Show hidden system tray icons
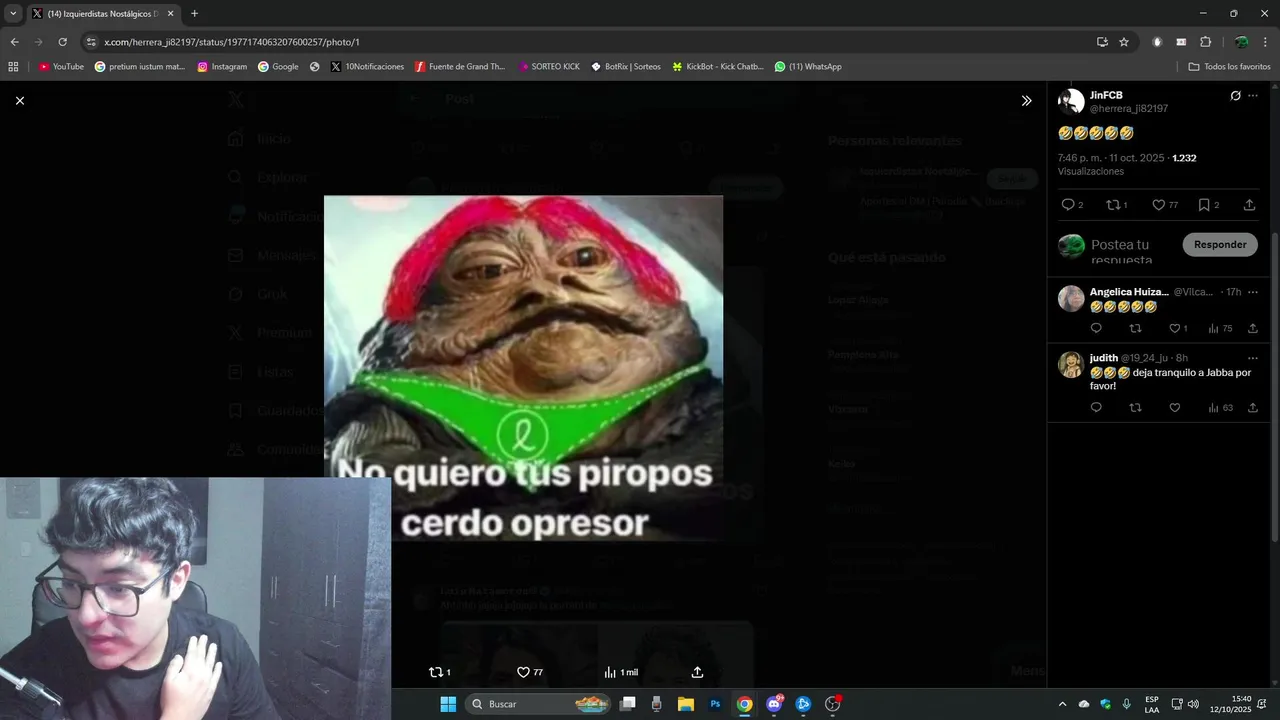Image resolution: width=1280 pixels, height=720 pixels. click(1062, 704)
